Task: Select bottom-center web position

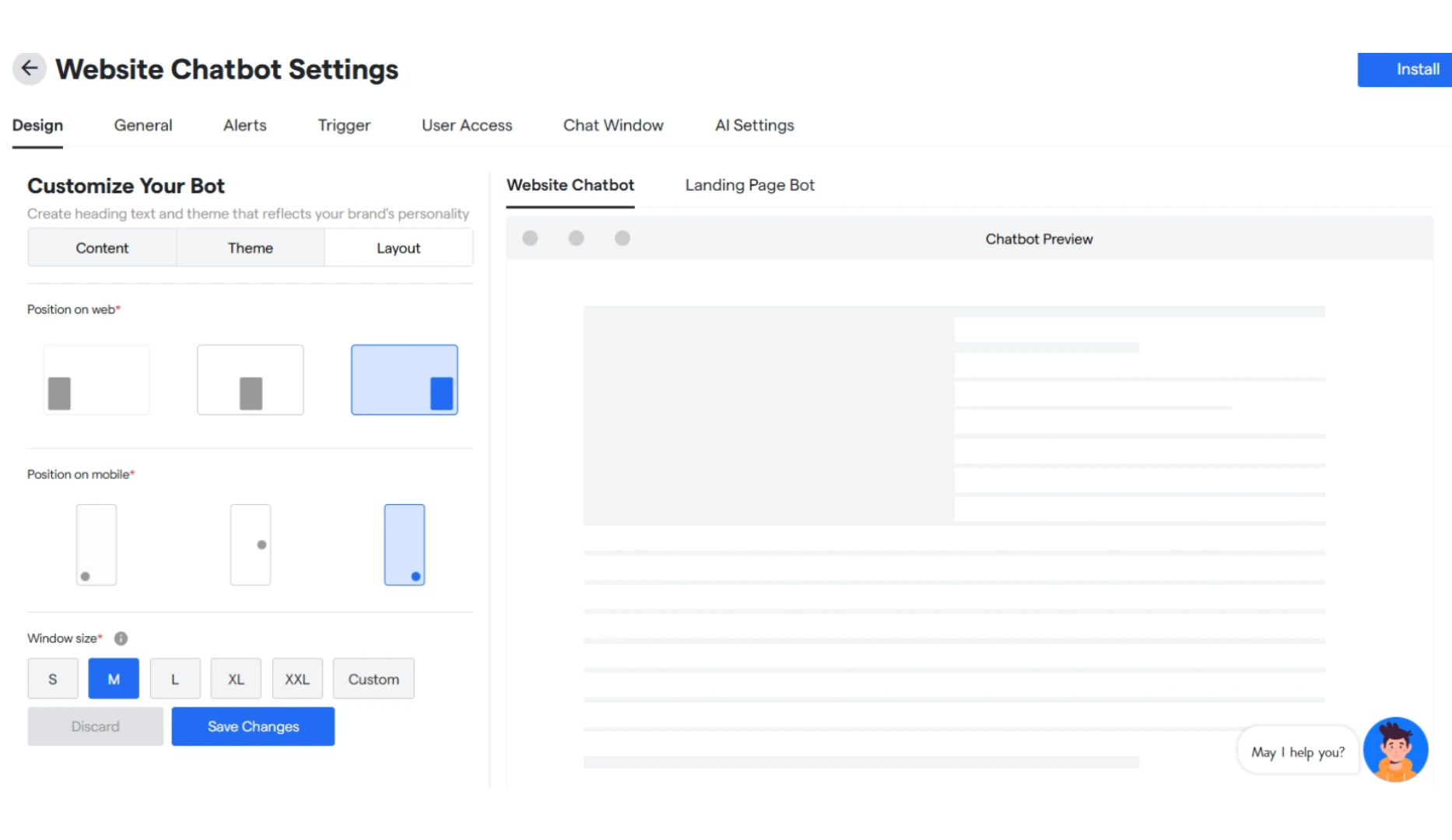Action: coord(251,380)
